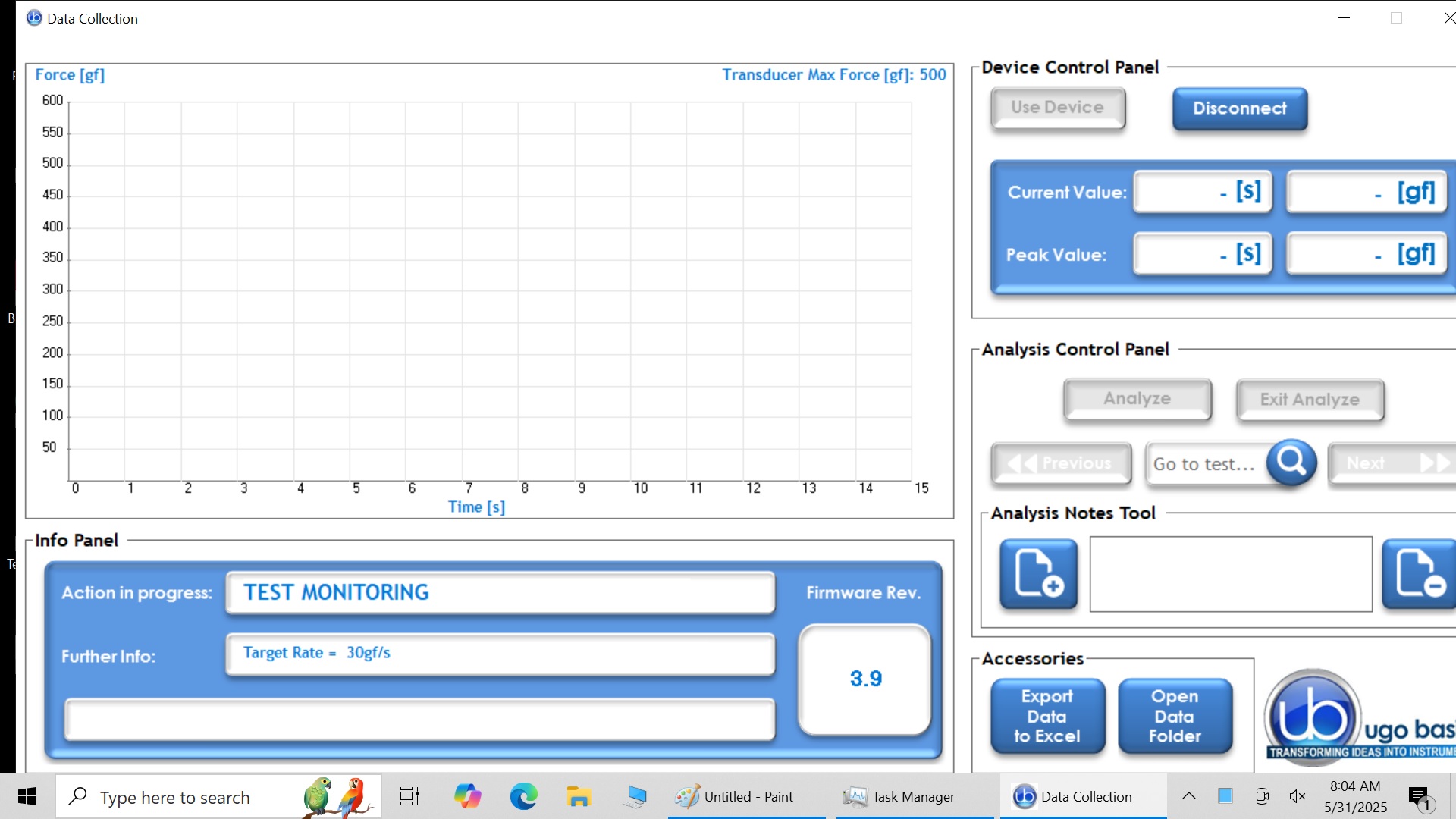This screenshot has height=819, width=1456.
Task: Click the remove note document icon
Action: [1420, 574]
